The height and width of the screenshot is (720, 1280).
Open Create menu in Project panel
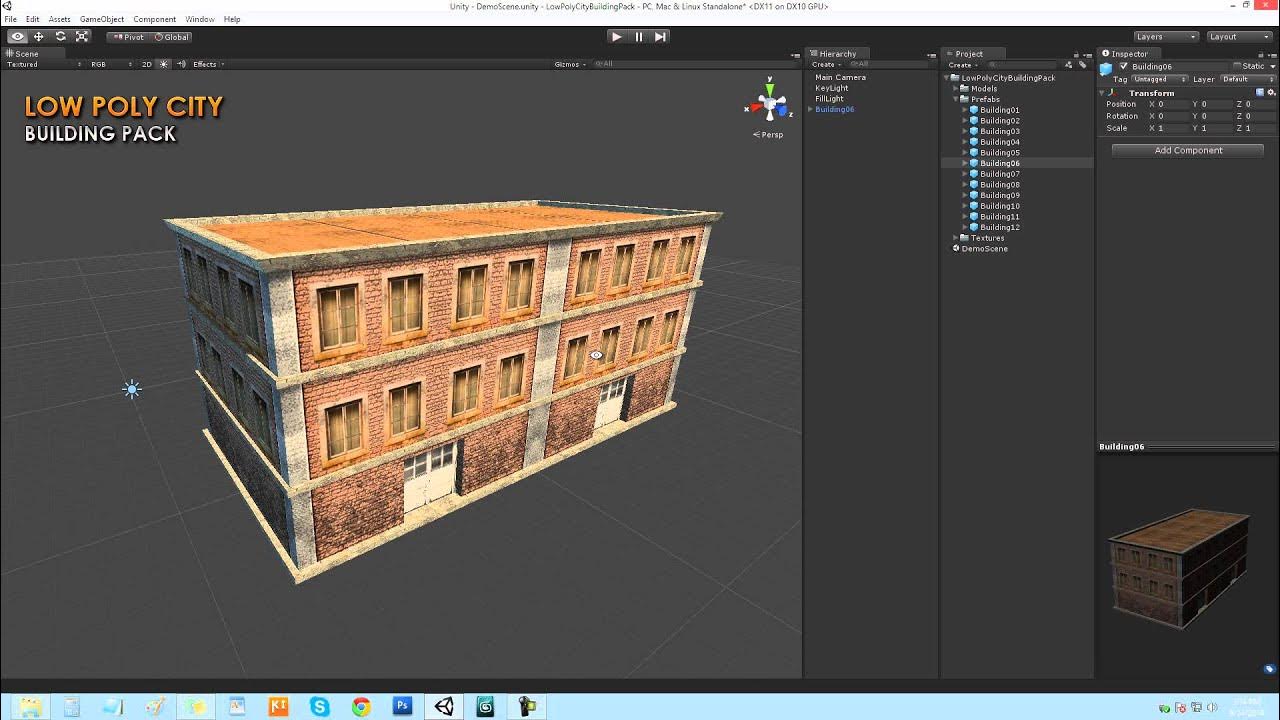(x=962, y=64)
